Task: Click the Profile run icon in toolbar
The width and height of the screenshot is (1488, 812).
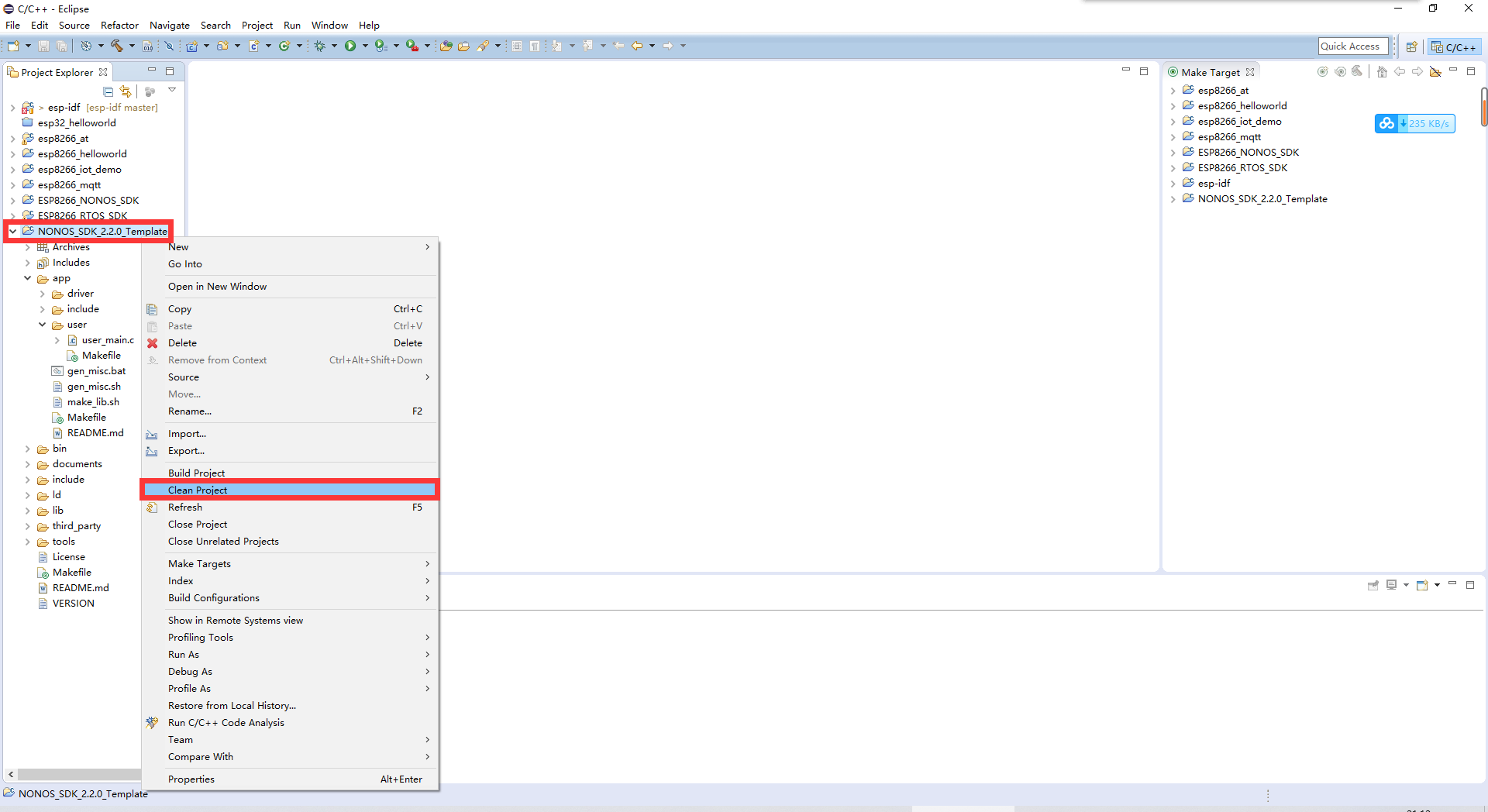Action: 381,46
